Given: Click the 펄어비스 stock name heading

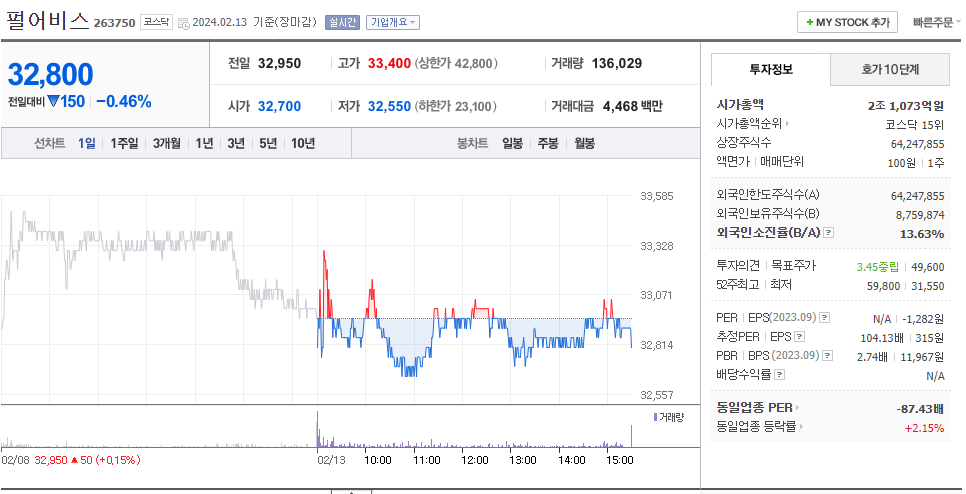Looking at the screenshot, I should click(x=47, y=21).
